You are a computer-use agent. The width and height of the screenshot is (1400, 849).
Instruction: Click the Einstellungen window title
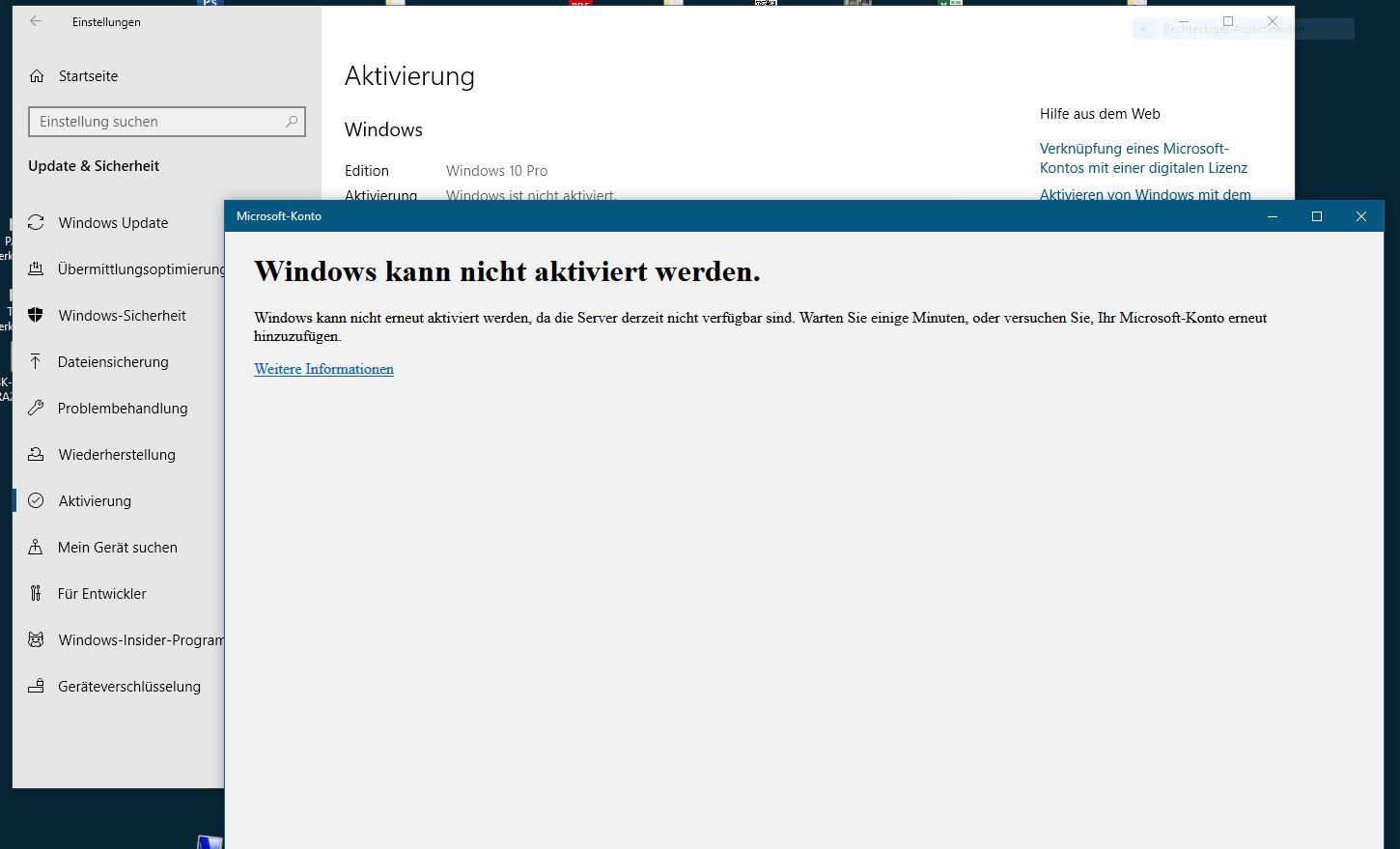(x=106, y=22)
